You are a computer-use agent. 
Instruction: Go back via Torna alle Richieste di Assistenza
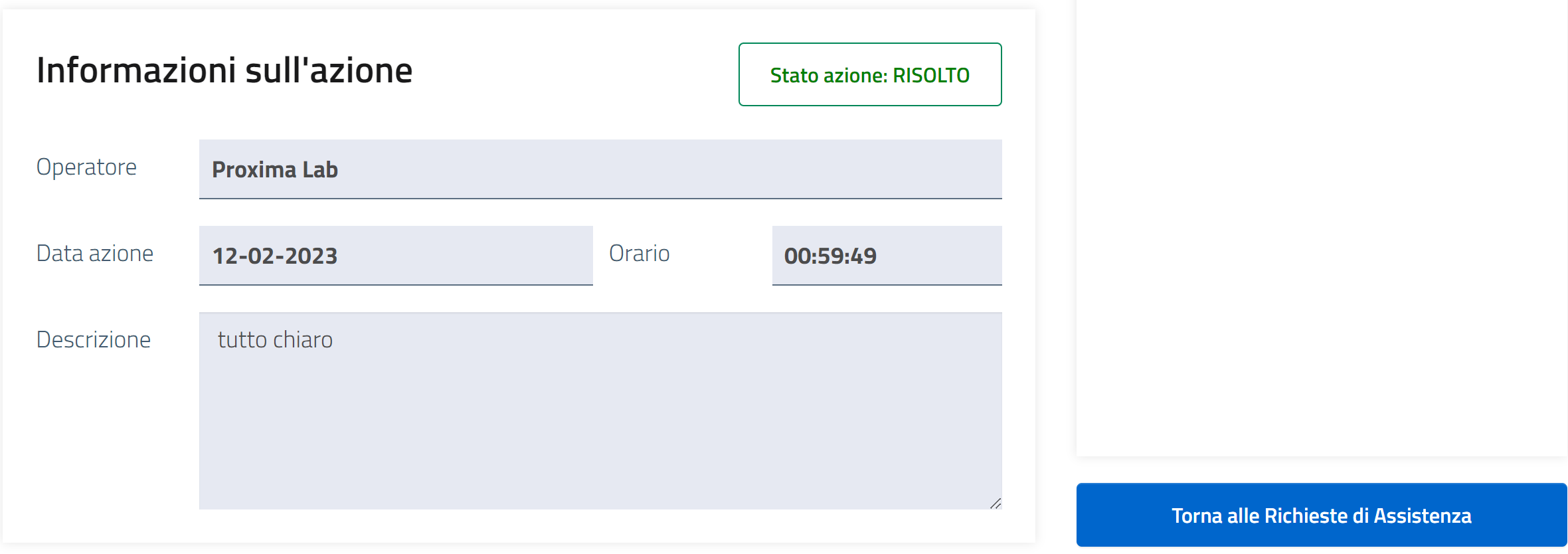click(x=1321, y=515)
